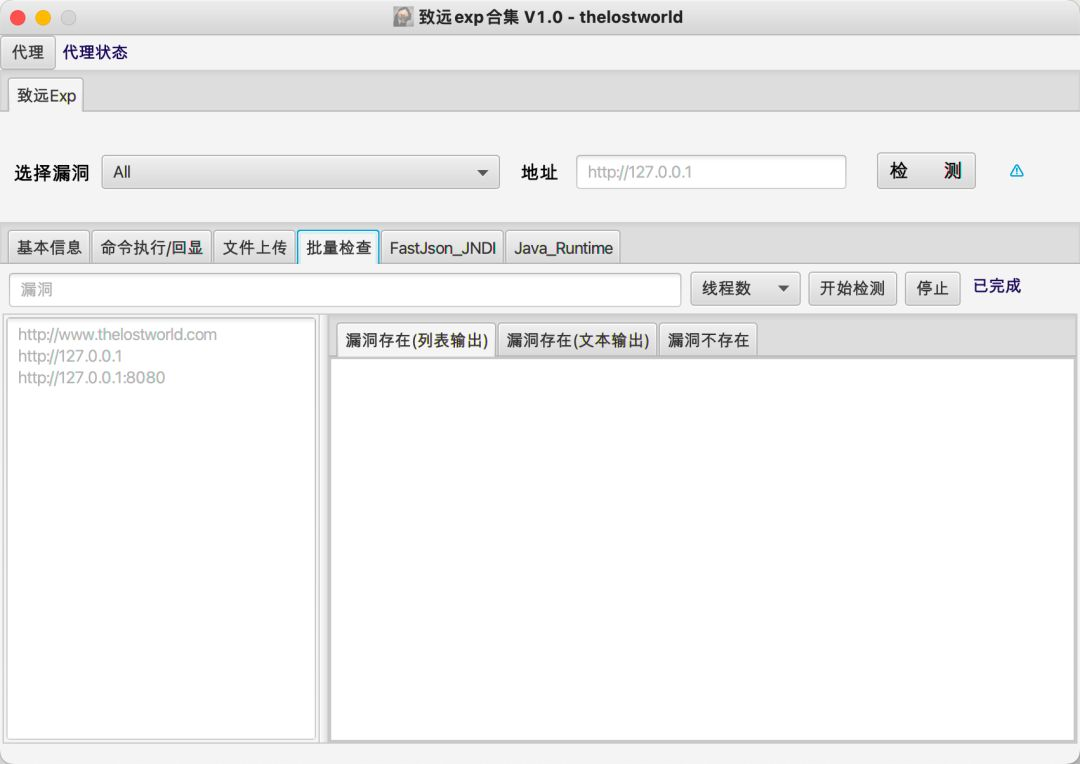Image resolution: width=1080 pixels, height=764 pixels.
Task: Switch to the 文件上传 tab
Action: click(x=254, y=247)
